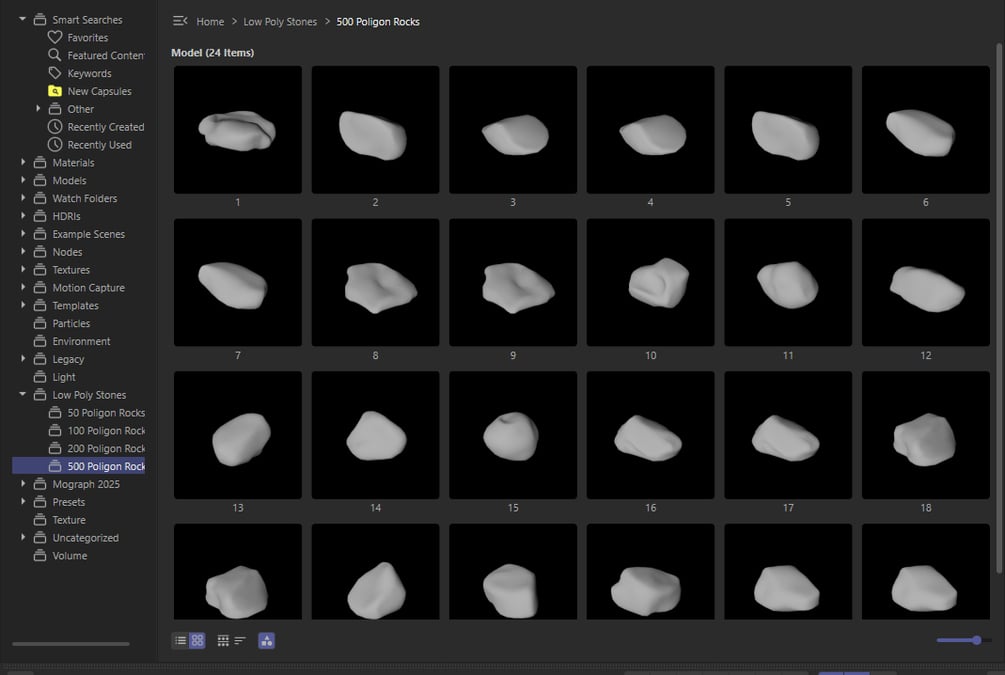Open Watch Folders database icon
The width and height of the screenshot is (1005, 675).
(x=40, y=199)
